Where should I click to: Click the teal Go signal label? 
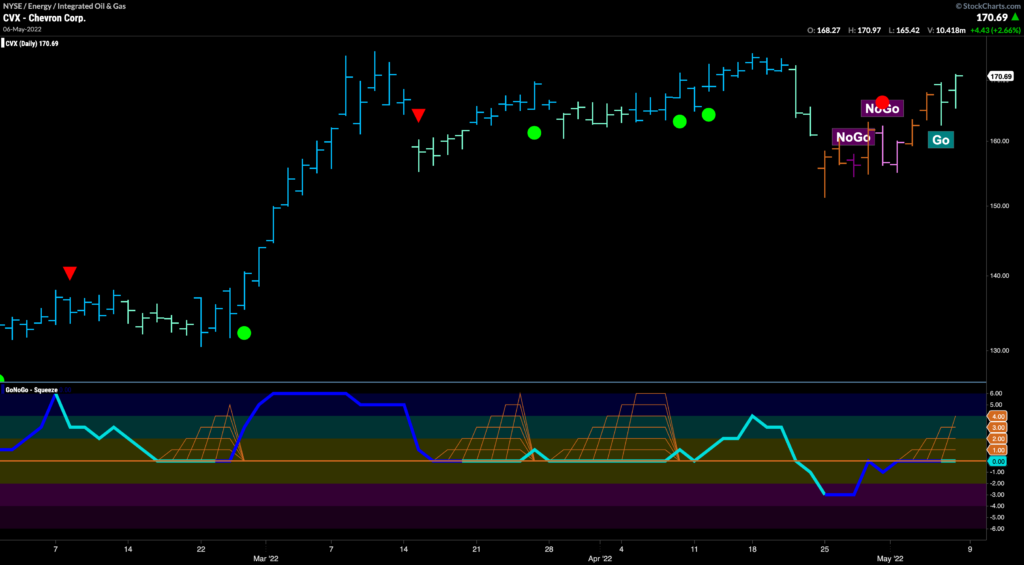click(x=940, y=139)
